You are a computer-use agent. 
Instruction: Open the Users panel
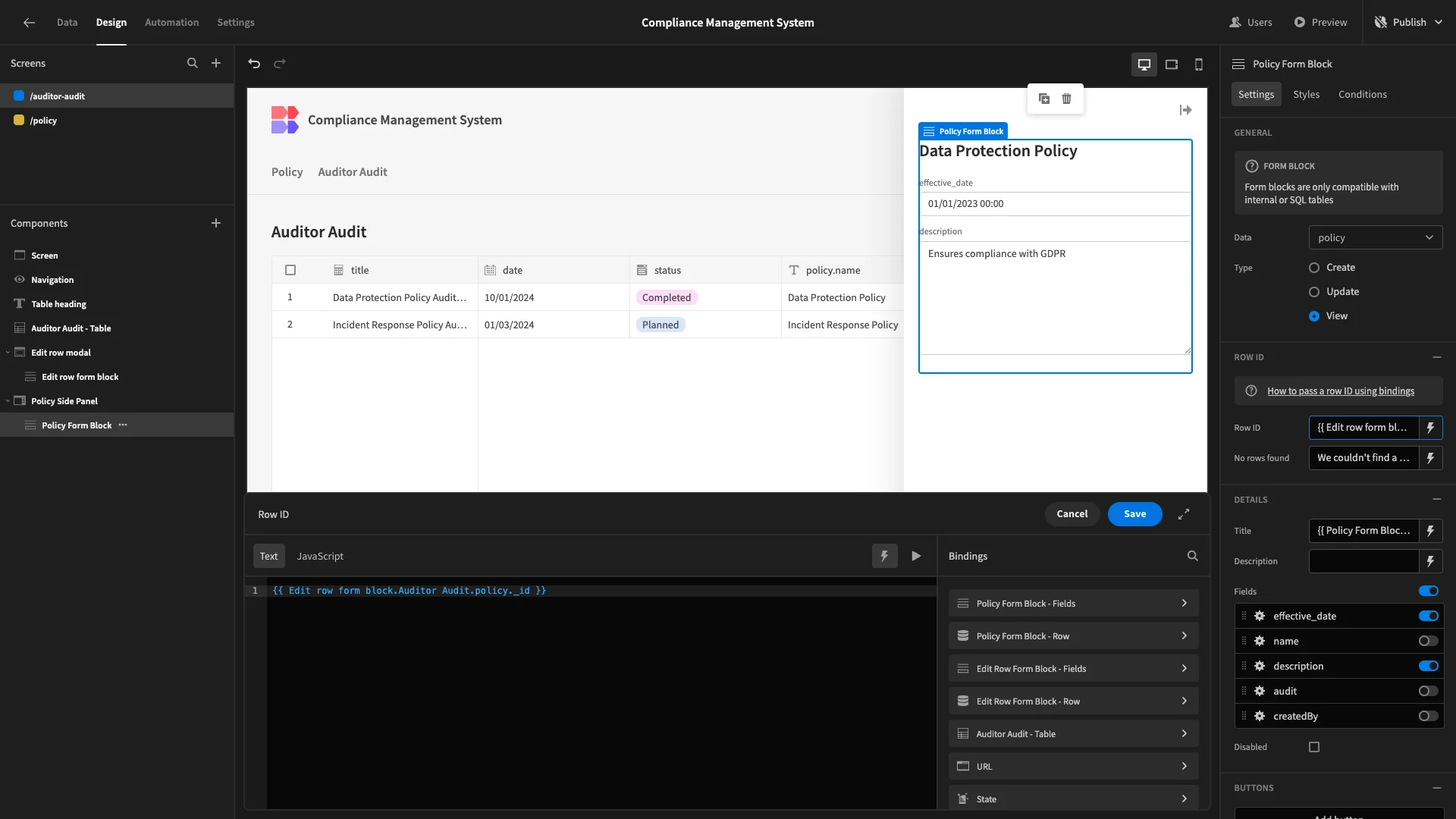click(x=1250, y=23)
